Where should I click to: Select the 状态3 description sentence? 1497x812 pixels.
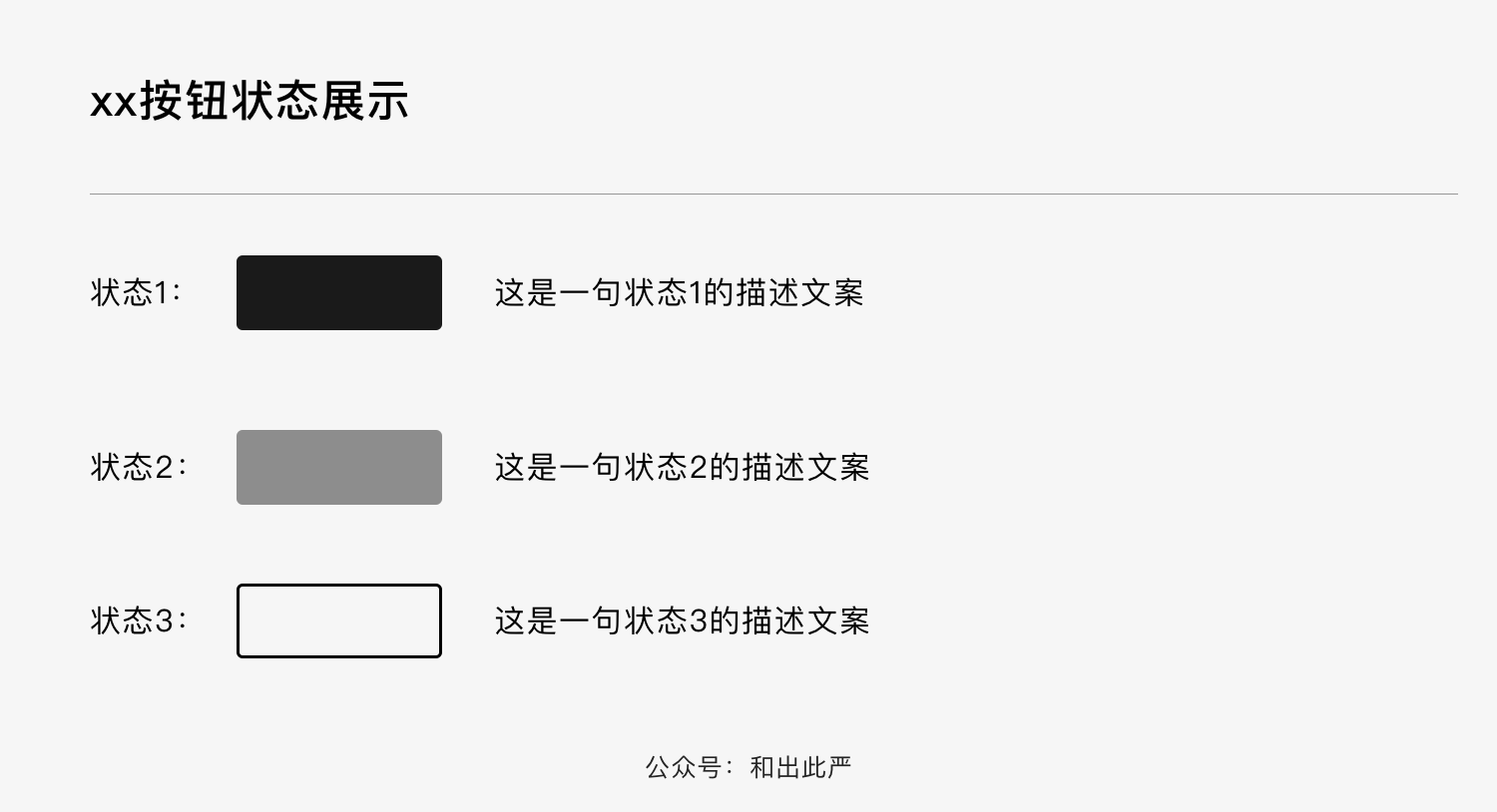tap(682, 620)
